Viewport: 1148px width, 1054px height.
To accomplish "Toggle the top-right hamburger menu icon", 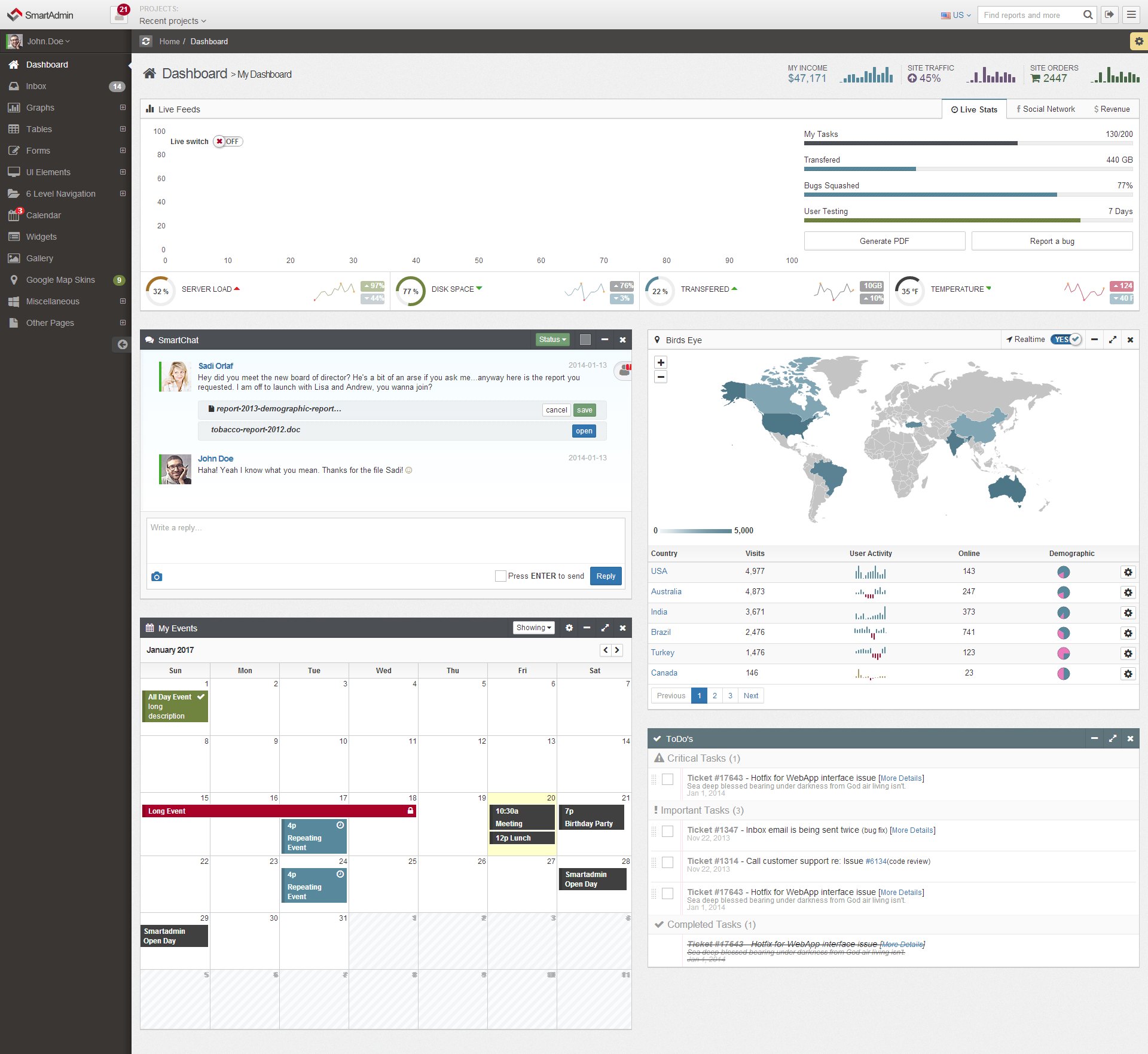I will 1131,15.
